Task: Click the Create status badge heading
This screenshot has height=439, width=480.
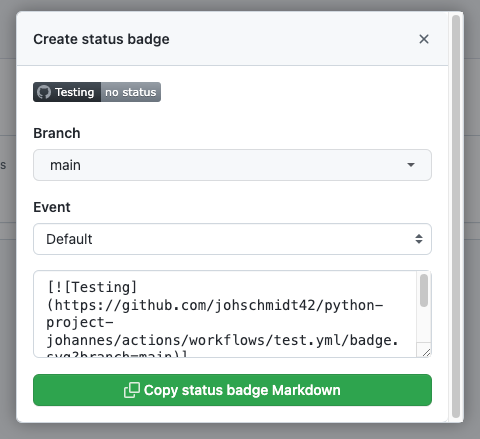Action: point(101,39)
